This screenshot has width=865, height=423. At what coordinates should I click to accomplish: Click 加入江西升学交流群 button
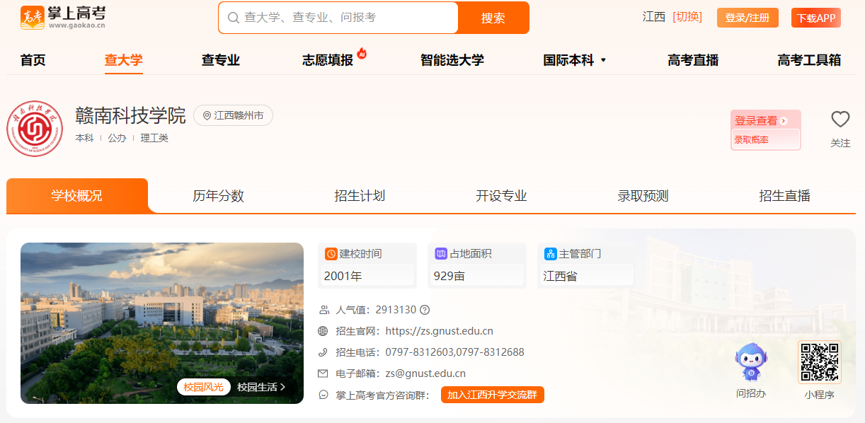coord(492,395)
